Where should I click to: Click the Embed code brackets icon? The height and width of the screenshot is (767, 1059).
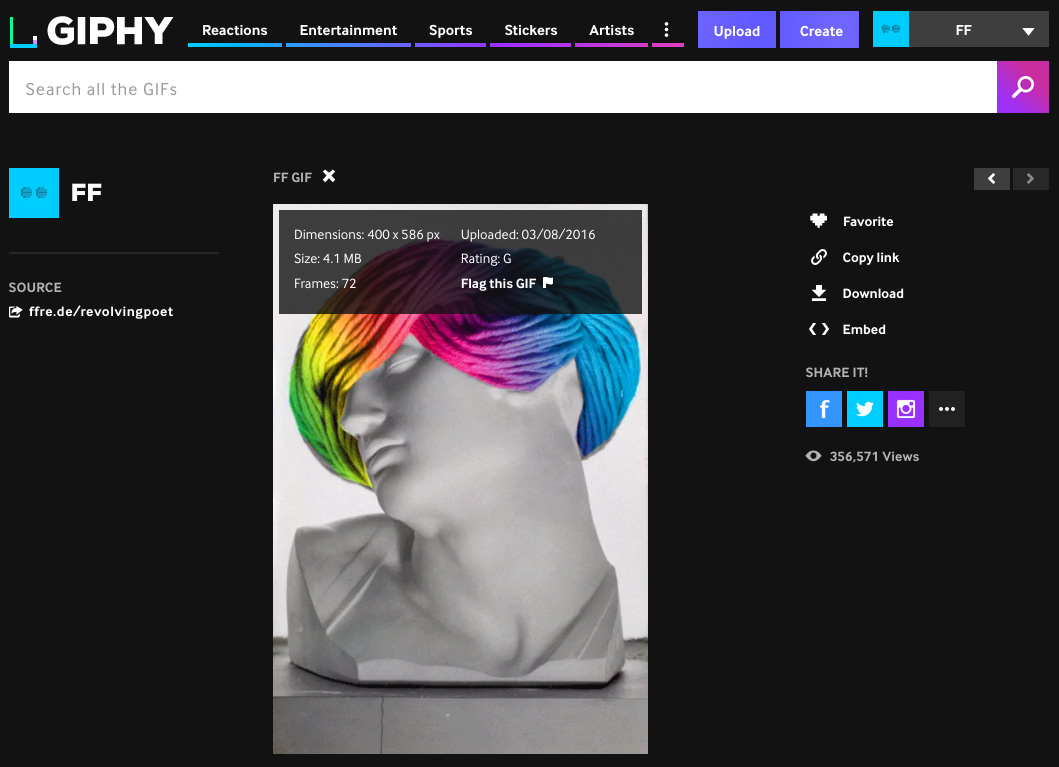click(819, 329)
